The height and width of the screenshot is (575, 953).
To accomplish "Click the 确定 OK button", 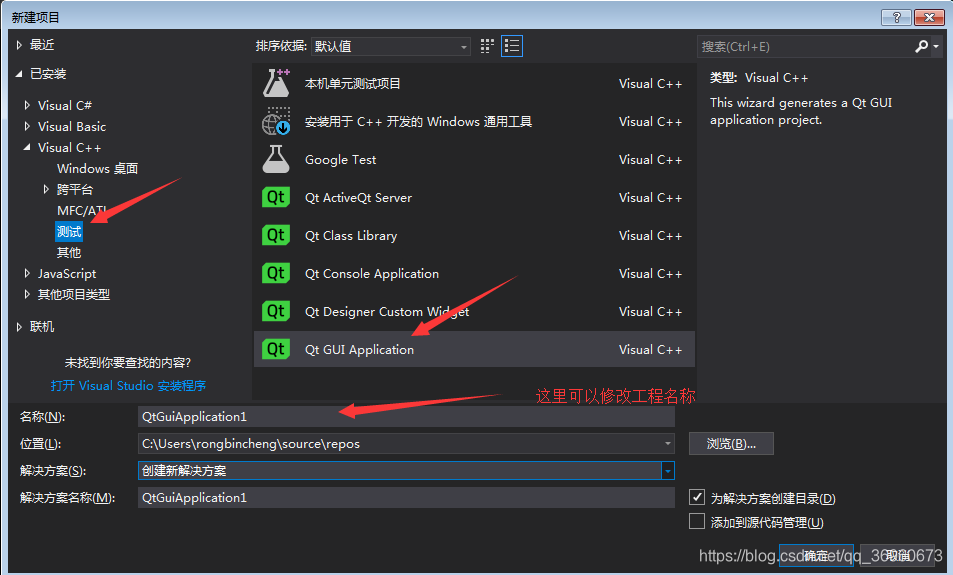I will (x=816, y=556).
